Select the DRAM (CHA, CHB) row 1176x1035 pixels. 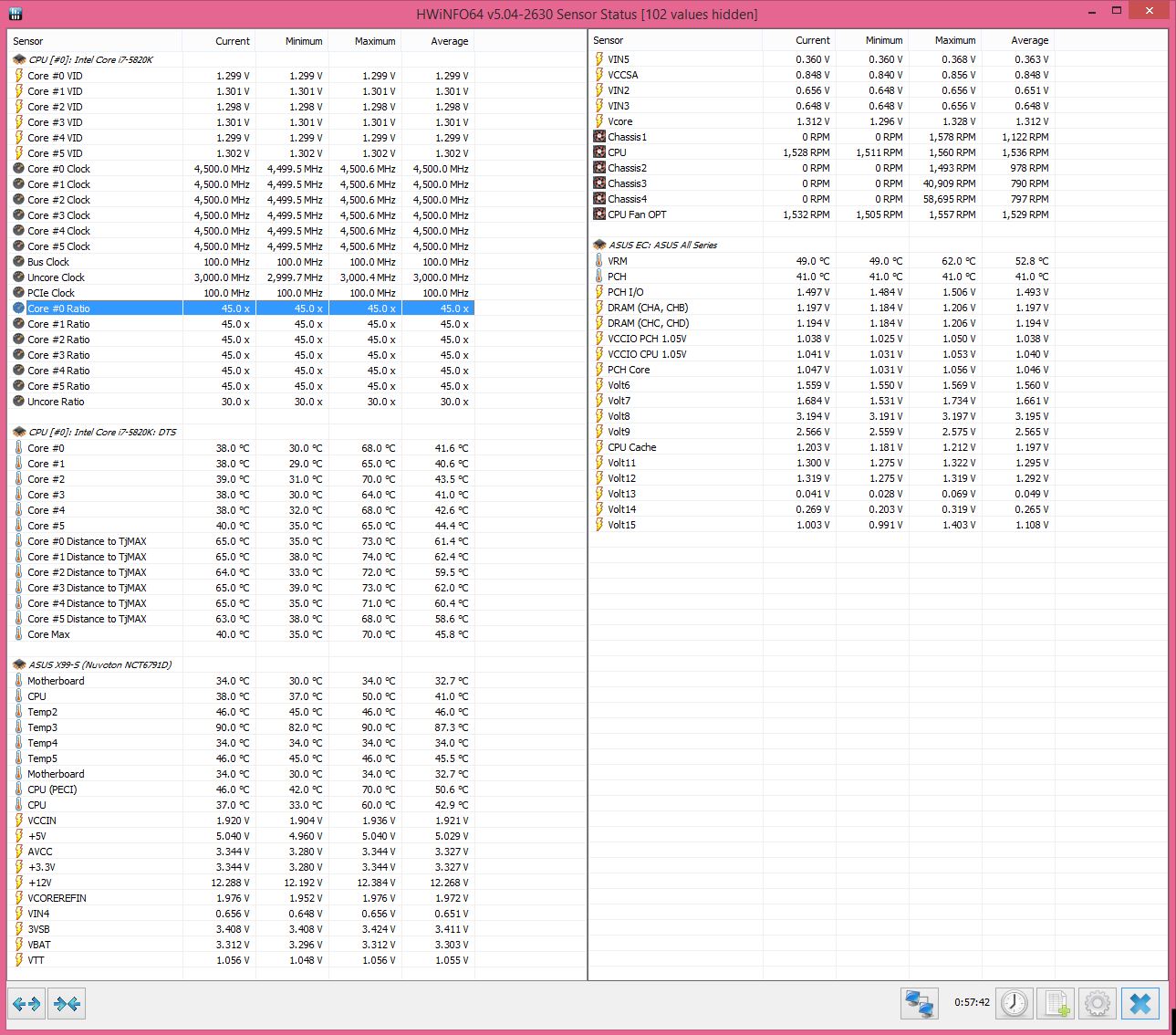click(823, 308)
